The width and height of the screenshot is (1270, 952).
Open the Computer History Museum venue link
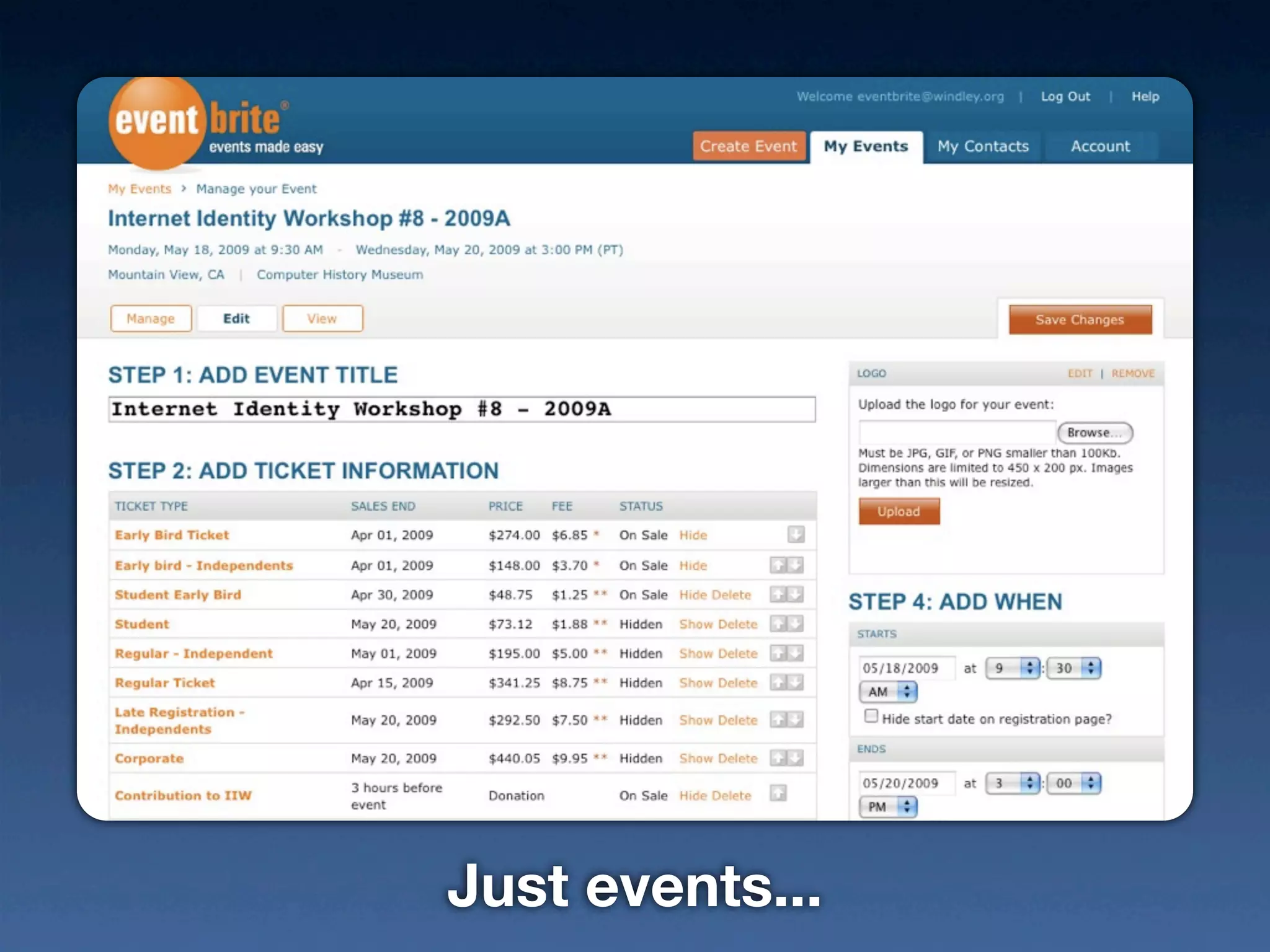tap(340, 275)
